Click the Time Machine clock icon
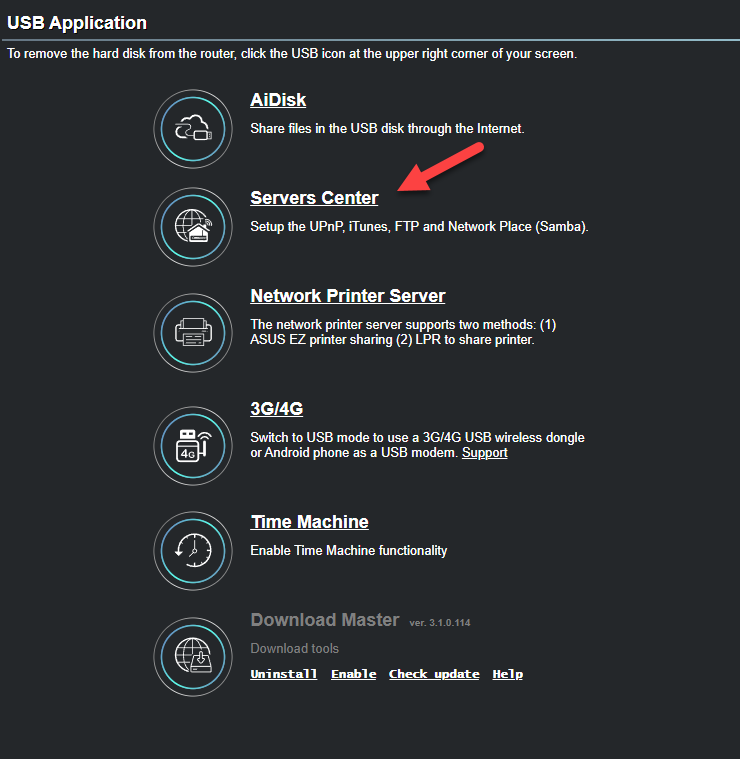This screenshot has width=740, height=759. click(x=193, y=549)
